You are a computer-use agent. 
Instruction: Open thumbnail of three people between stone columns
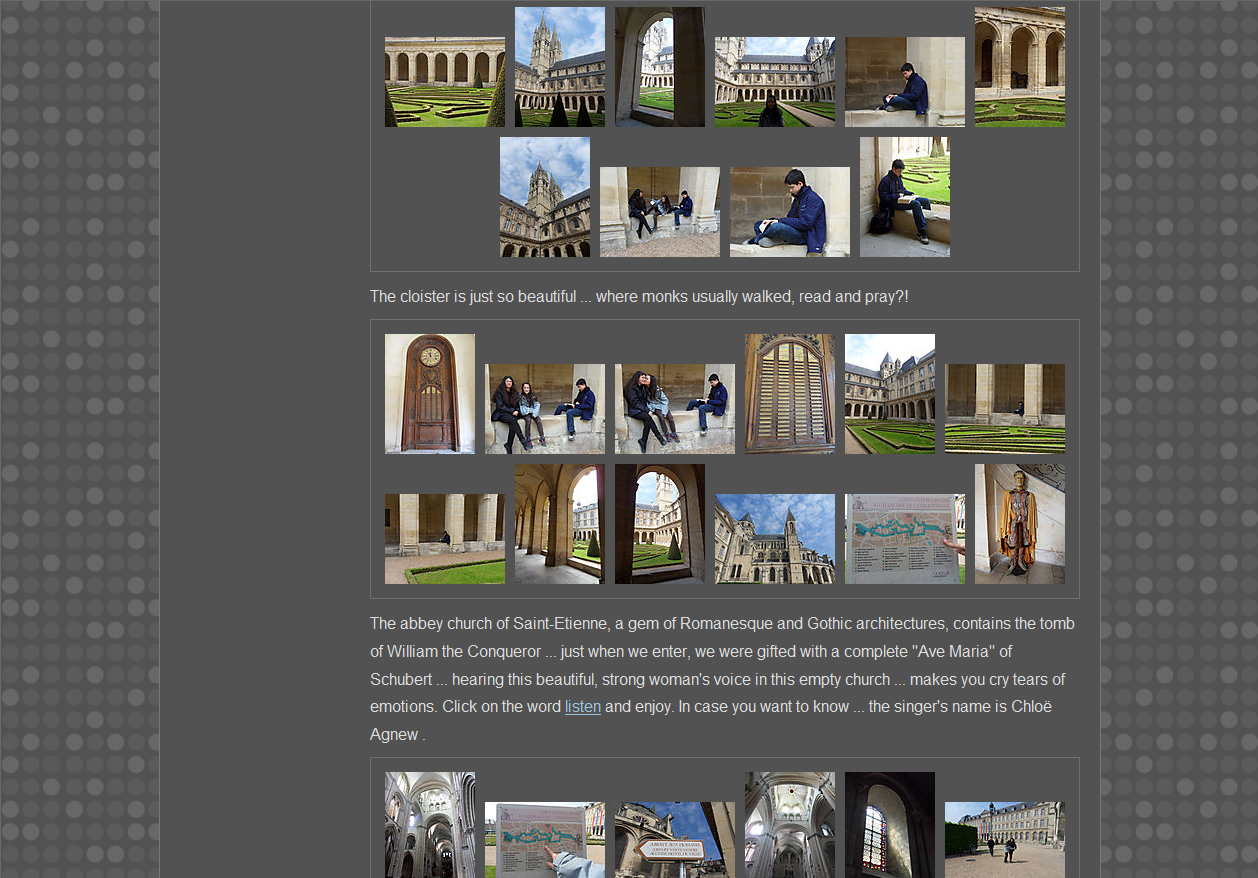coord(659,211)
